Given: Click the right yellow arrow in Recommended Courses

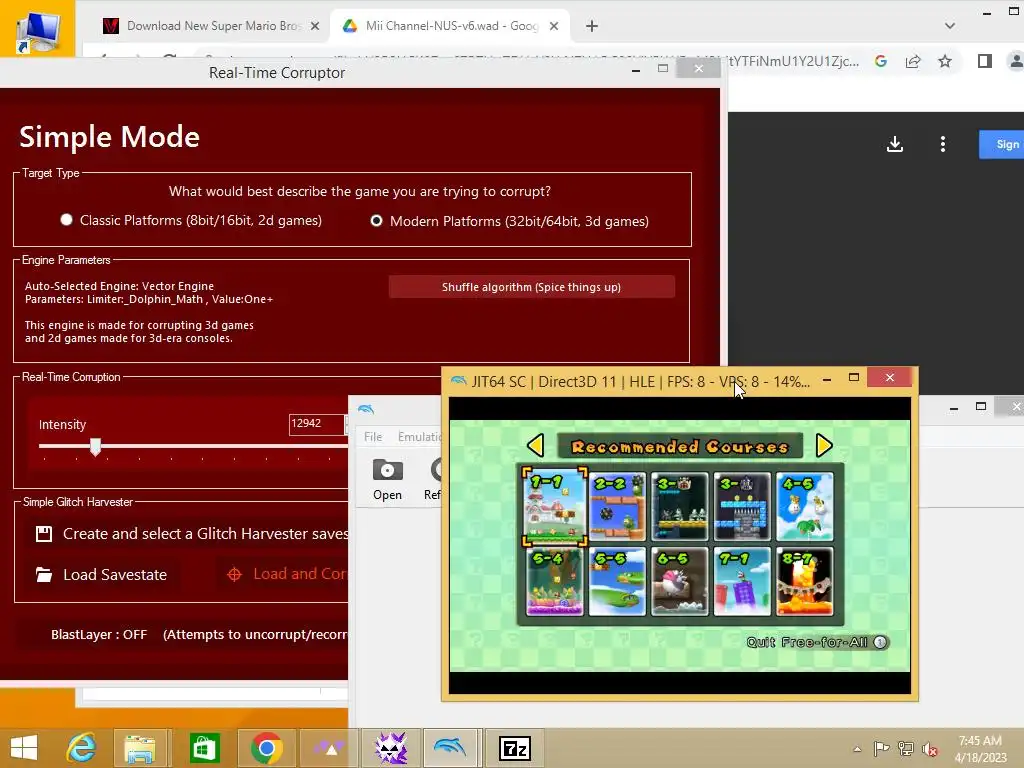Looking at the screenshot, I should pos(824,445).
